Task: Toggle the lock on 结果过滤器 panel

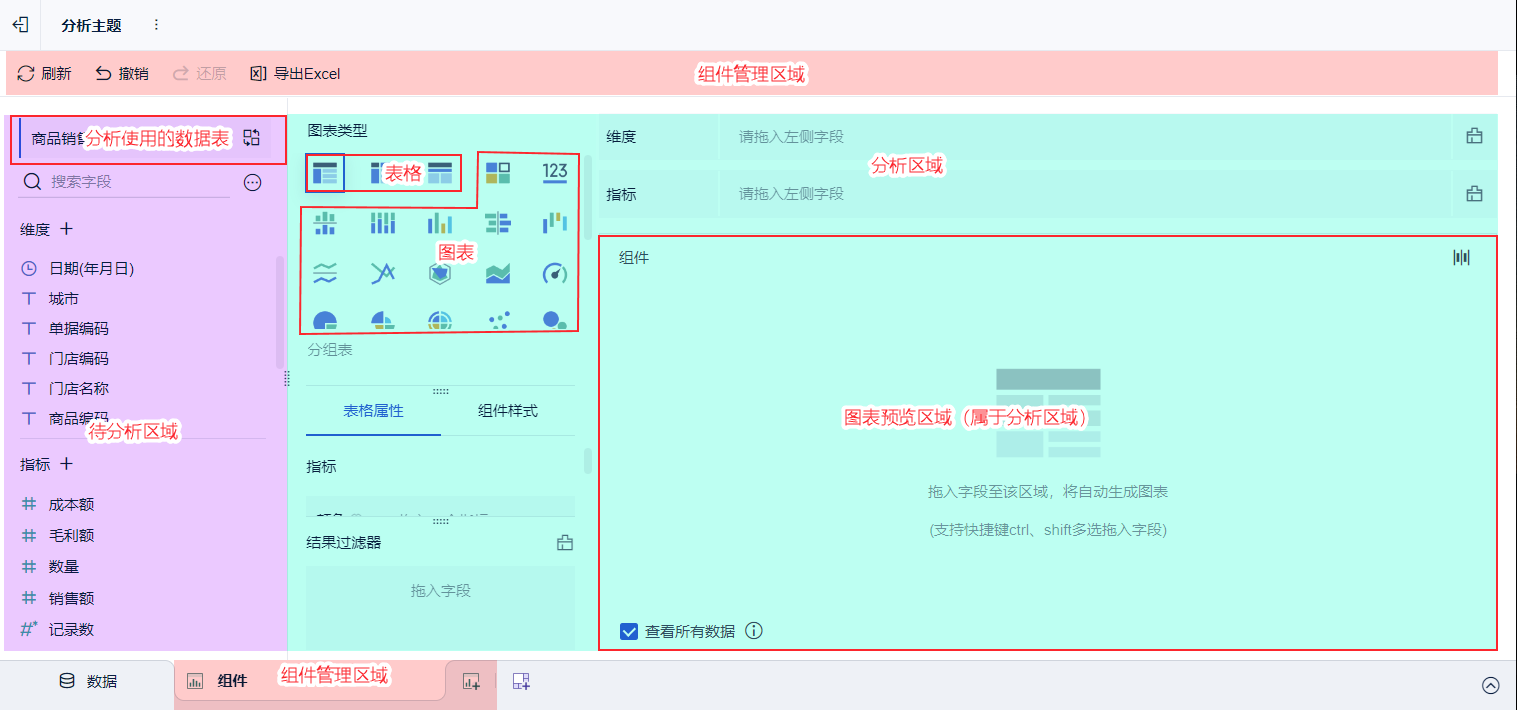Action: 564,541
